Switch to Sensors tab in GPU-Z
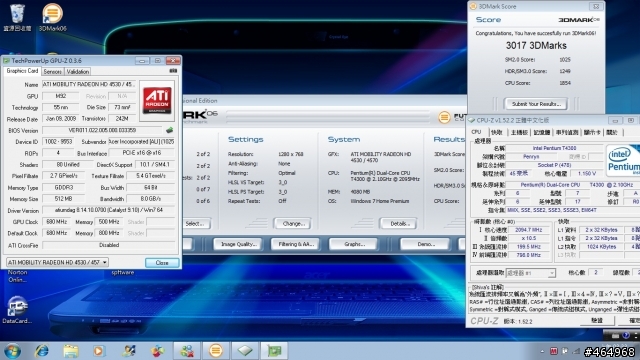Screen dimensions: 640x360 point(53,71)
